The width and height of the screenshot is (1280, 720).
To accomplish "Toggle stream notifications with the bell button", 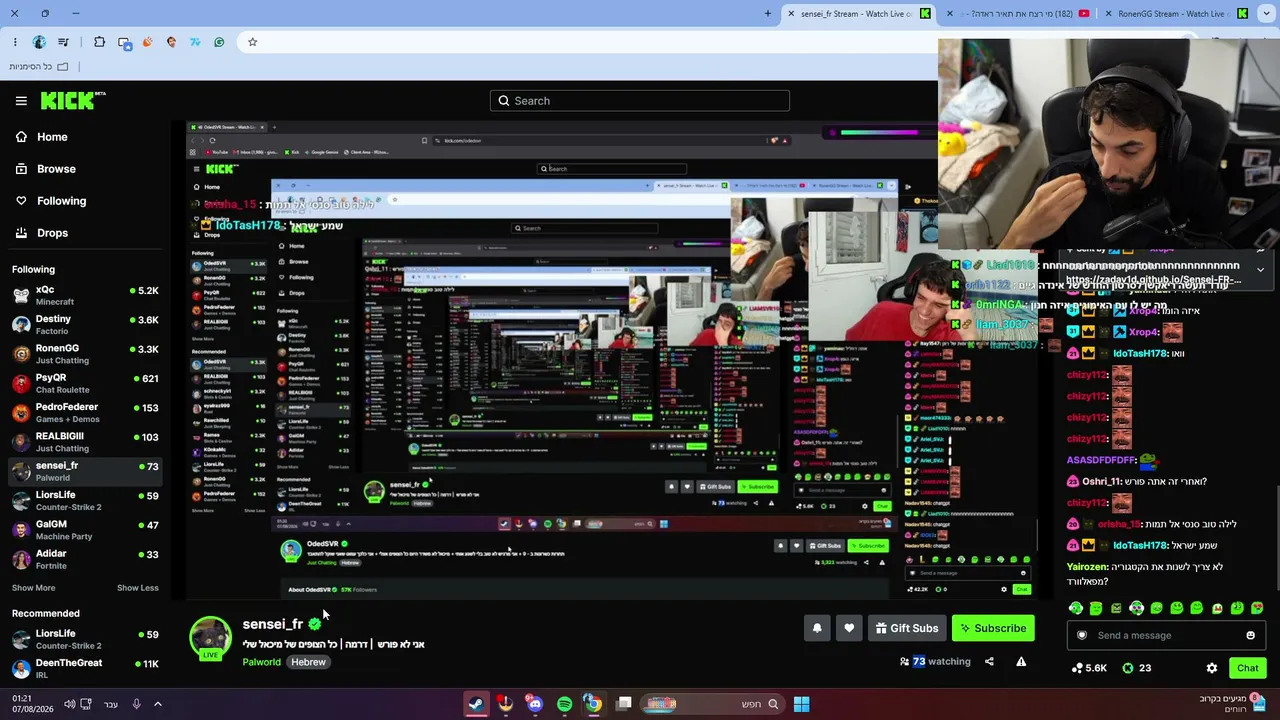I will [x=817, y=628].
